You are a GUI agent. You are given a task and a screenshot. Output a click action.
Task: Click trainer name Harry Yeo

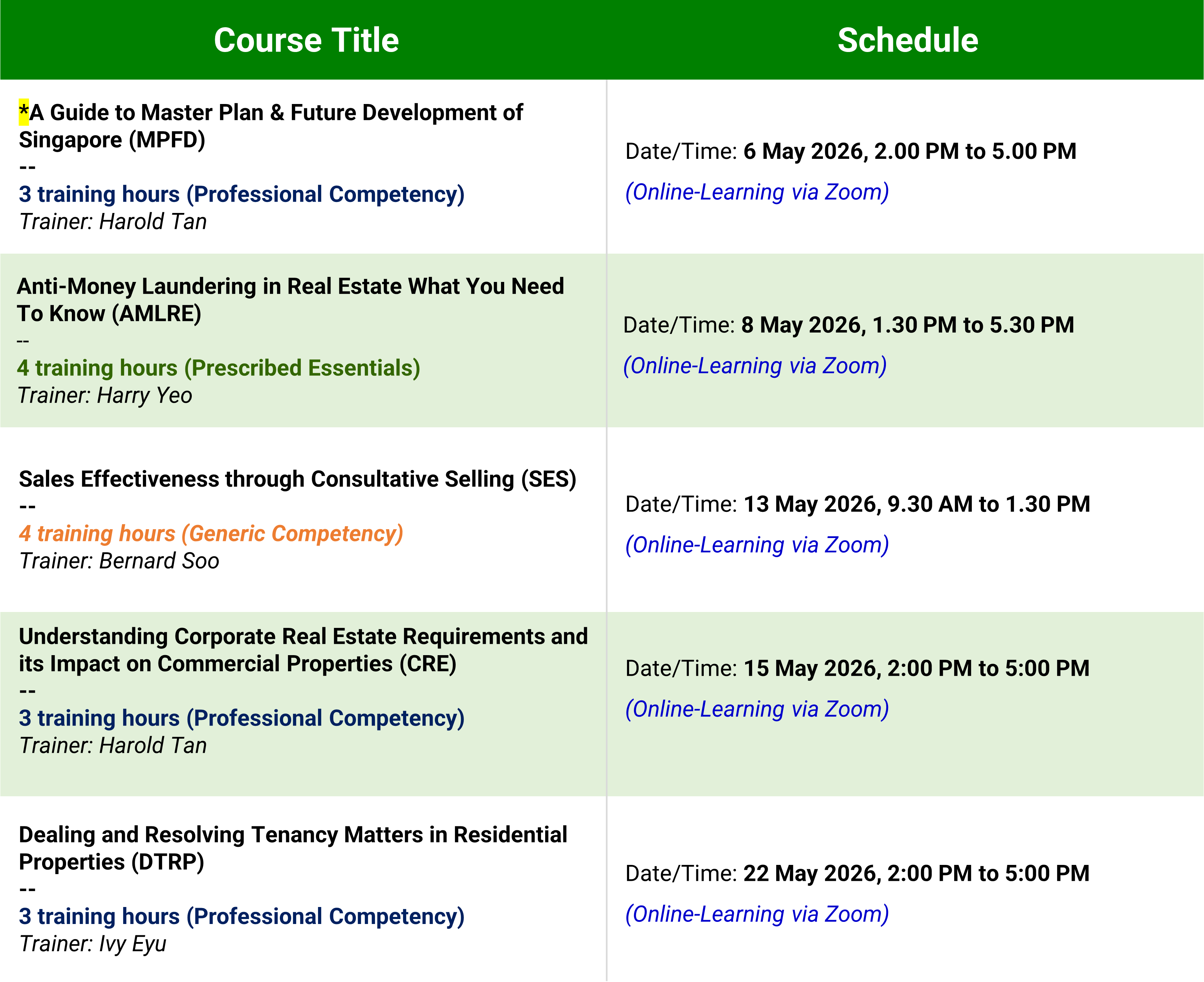point(144,395)
